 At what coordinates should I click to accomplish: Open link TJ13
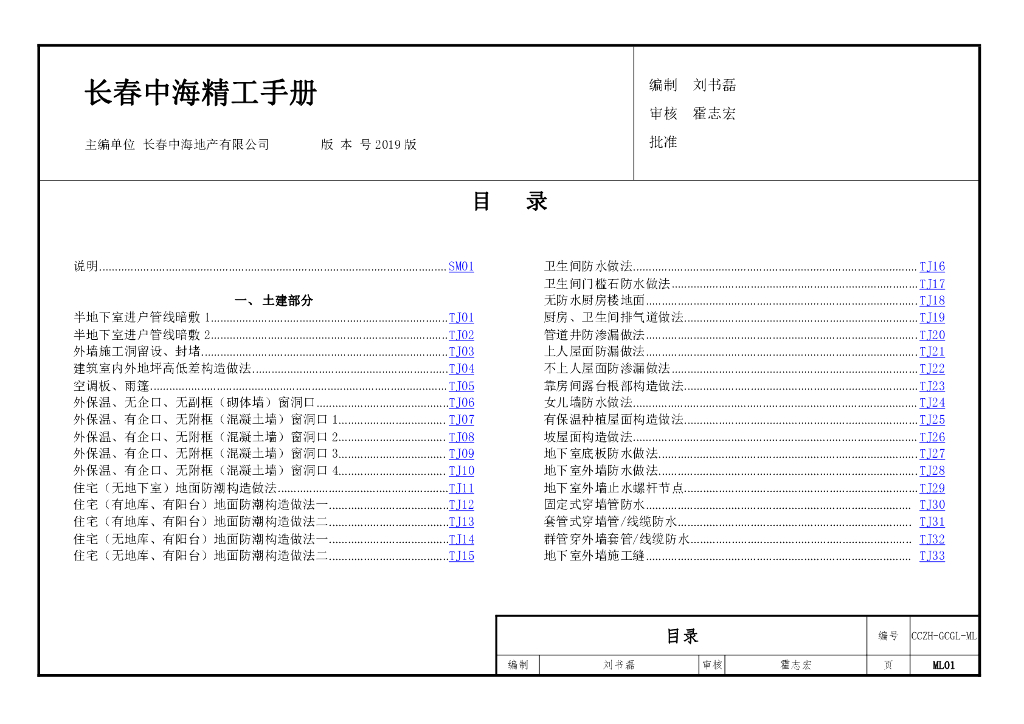[x=461, y=522]
